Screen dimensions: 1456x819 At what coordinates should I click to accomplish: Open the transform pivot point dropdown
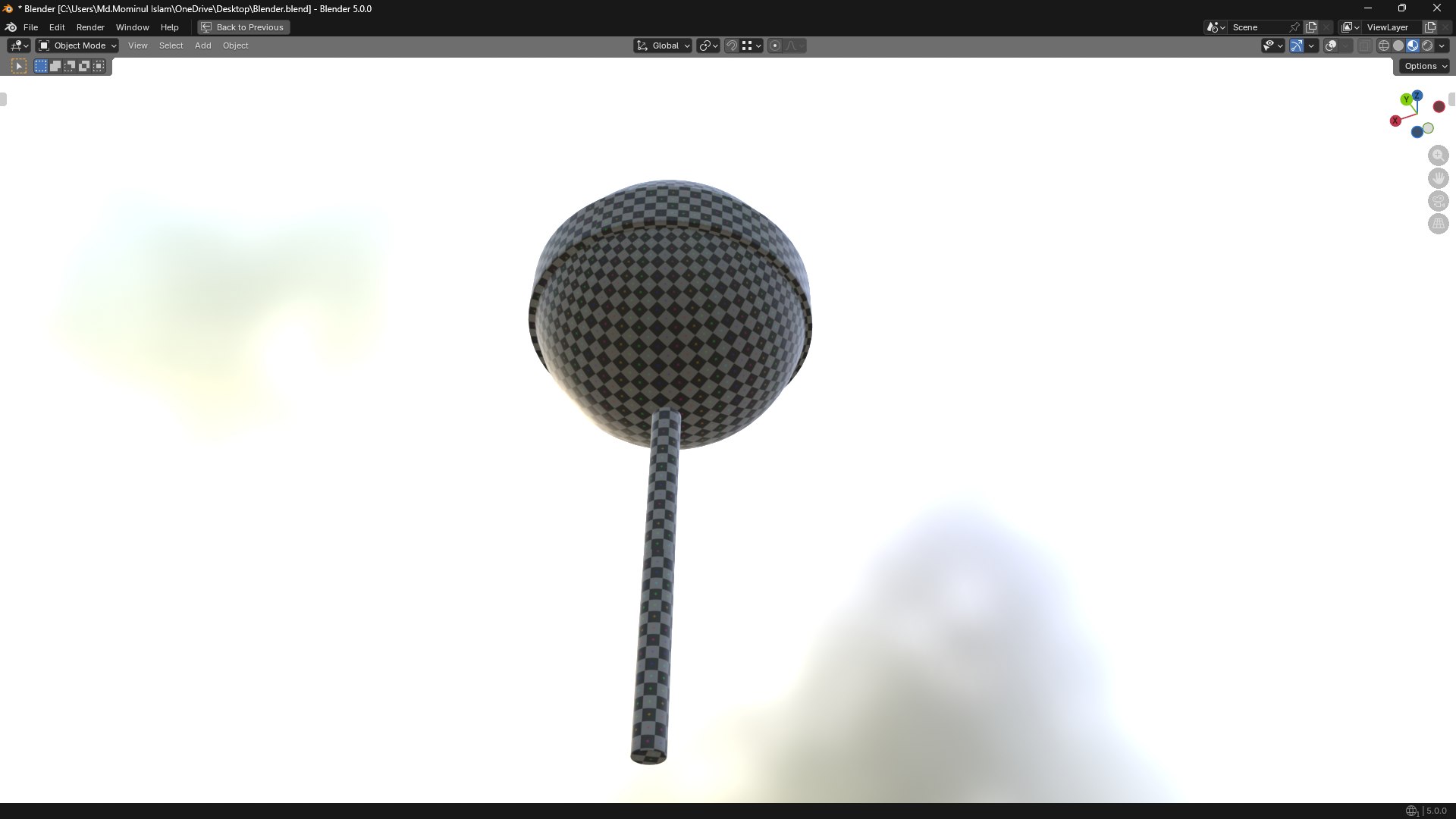click(708, 45)
